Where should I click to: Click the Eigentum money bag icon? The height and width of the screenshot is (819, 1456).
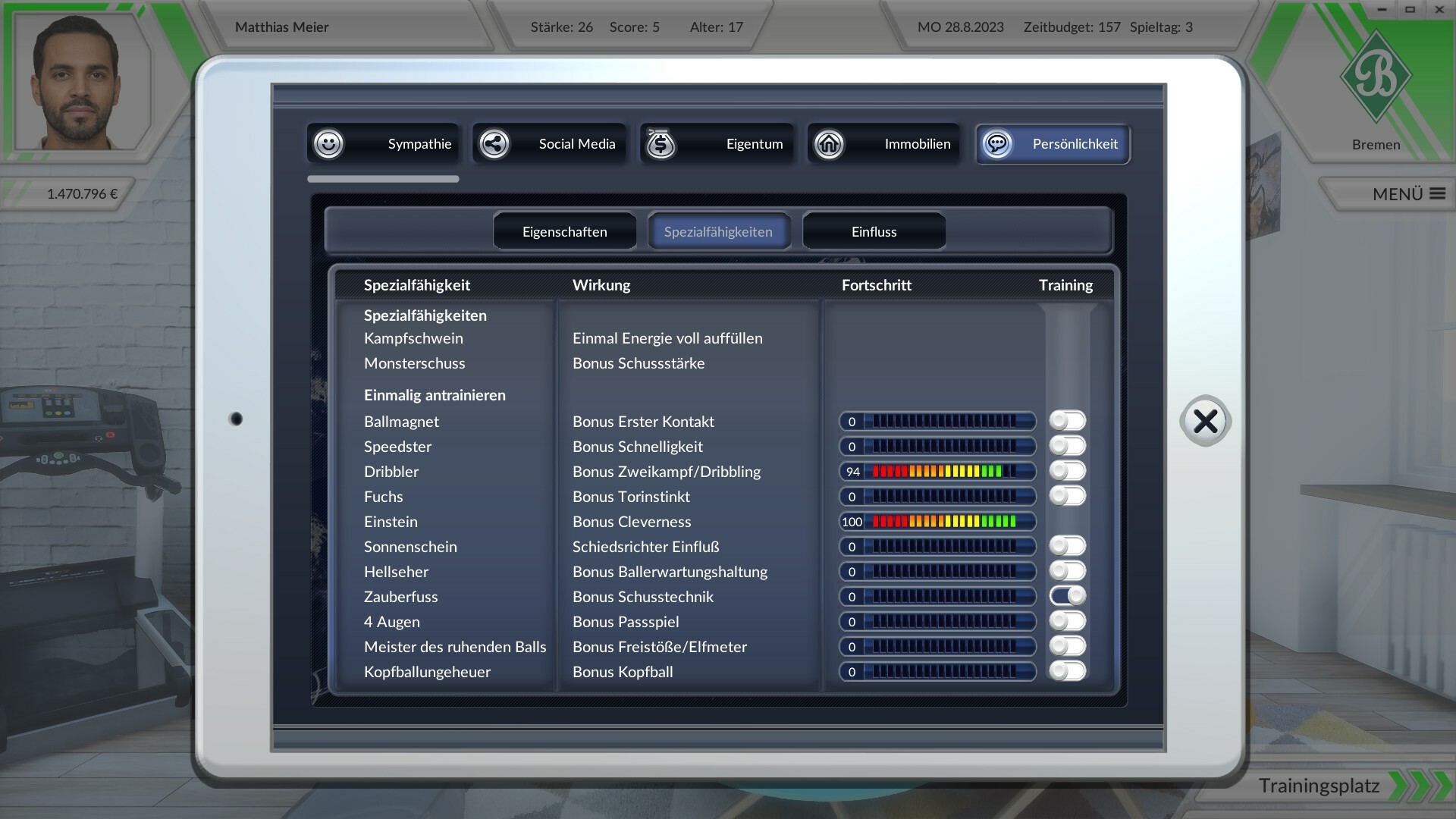[x=661, y=143]
